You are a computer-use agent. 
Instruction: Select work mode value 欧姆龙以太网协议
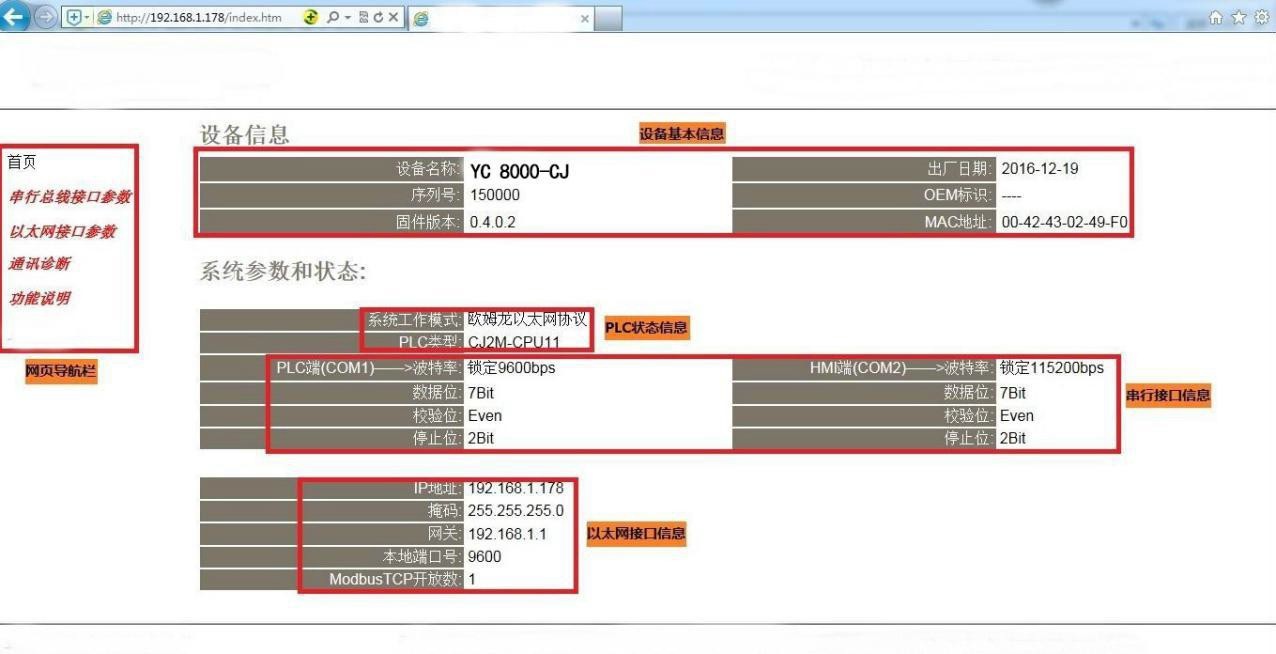pos(527,320)
